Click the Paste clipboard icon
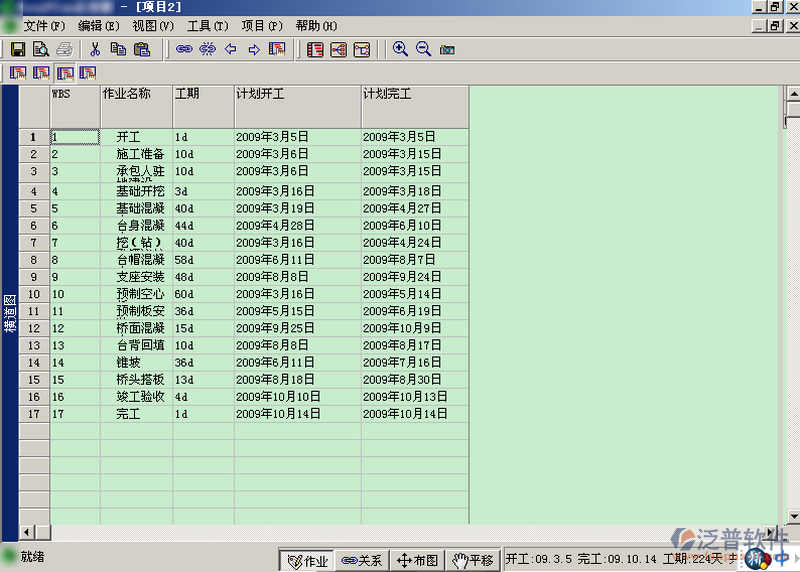Image resolution: width=800 pixels, height=572 pixels. point(141,49)
